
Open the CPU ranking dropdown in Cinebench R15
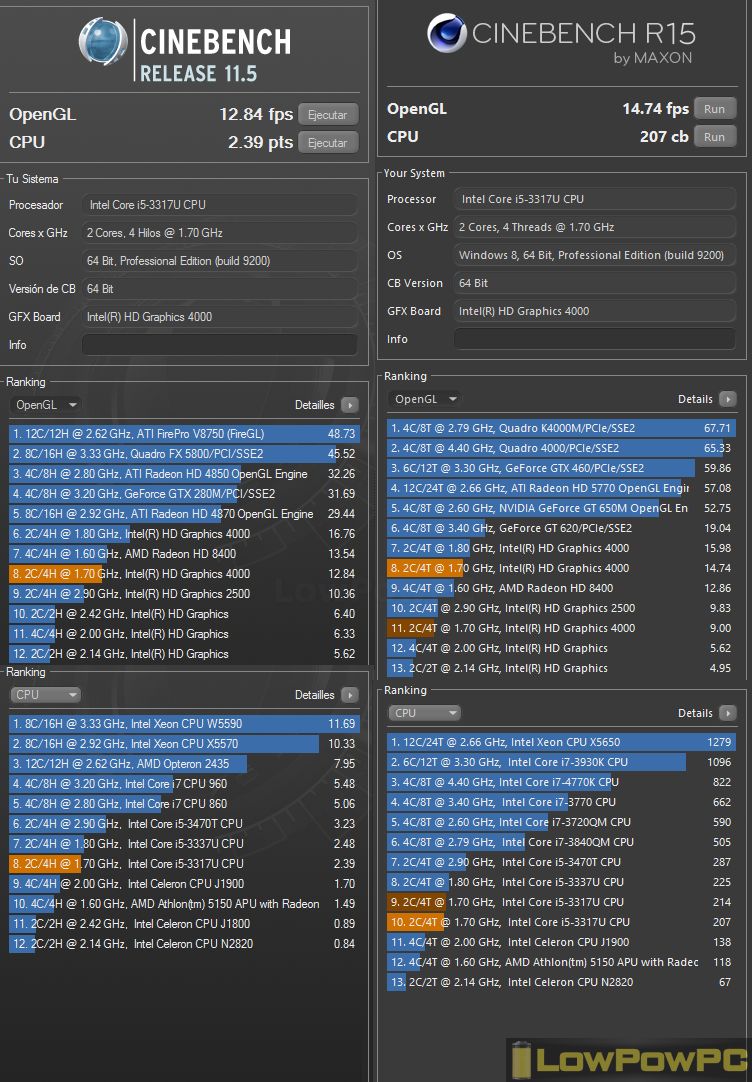[x=424, y=713]
